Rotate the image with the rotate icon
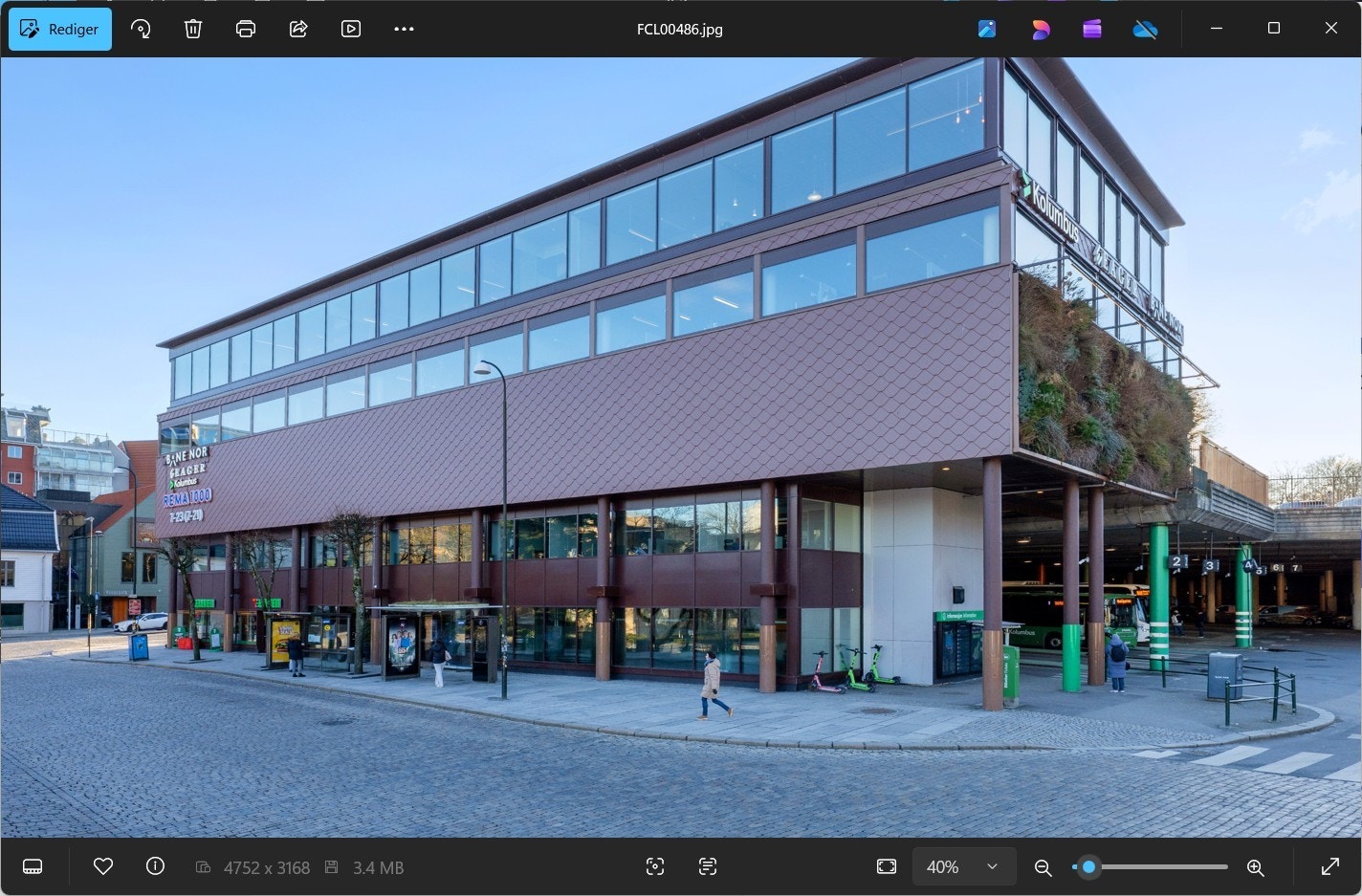The width and height of the screenshot is (1362, 896). click(x=141, y=29)
